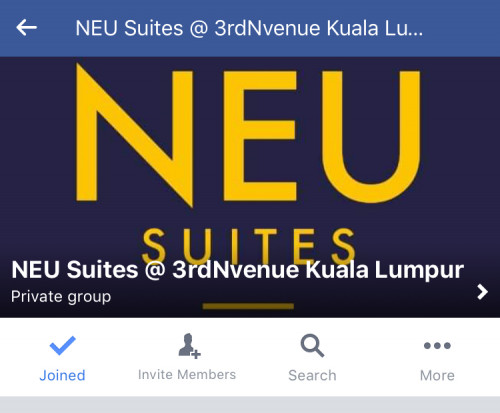Viewport: 500px width, 413px height.
Task: Click the yellow SUITES text on cover
Action: coord(248,245)
